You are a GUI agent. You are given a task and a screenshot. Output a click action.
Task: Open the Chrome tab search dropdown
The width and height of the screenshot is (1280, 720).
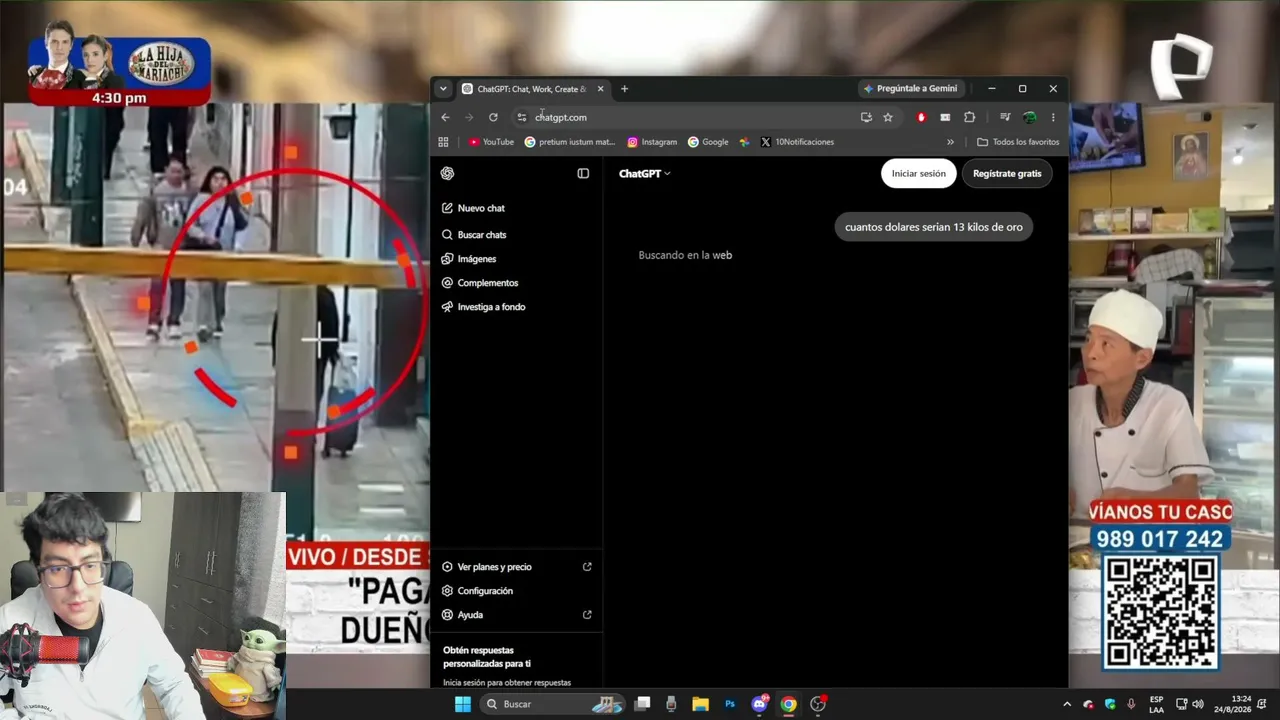(x=443, y=89)
